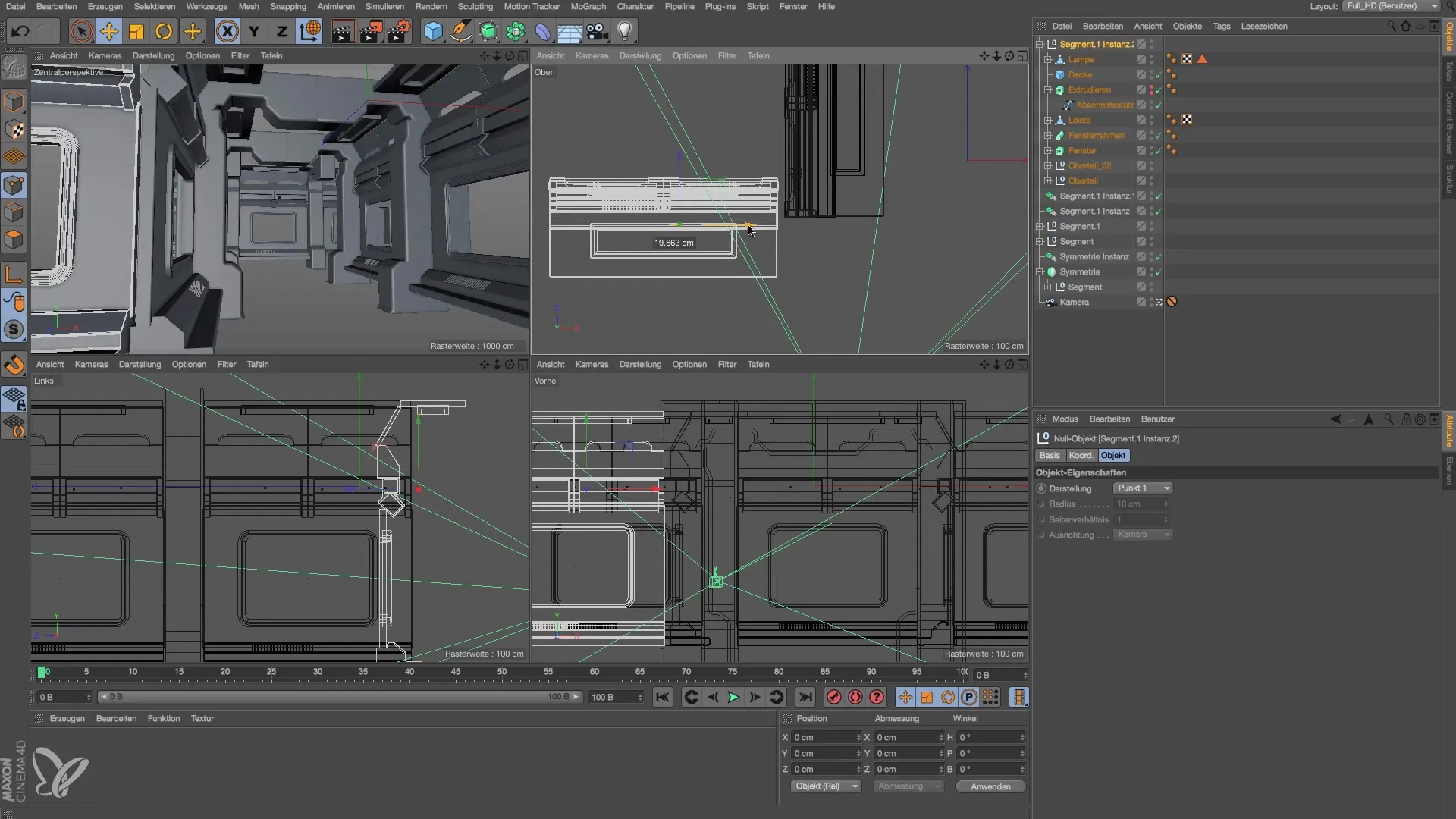Select Segment.1 Instanz in object tree
Screen dimensions: 1456x819
point(1094,211)
